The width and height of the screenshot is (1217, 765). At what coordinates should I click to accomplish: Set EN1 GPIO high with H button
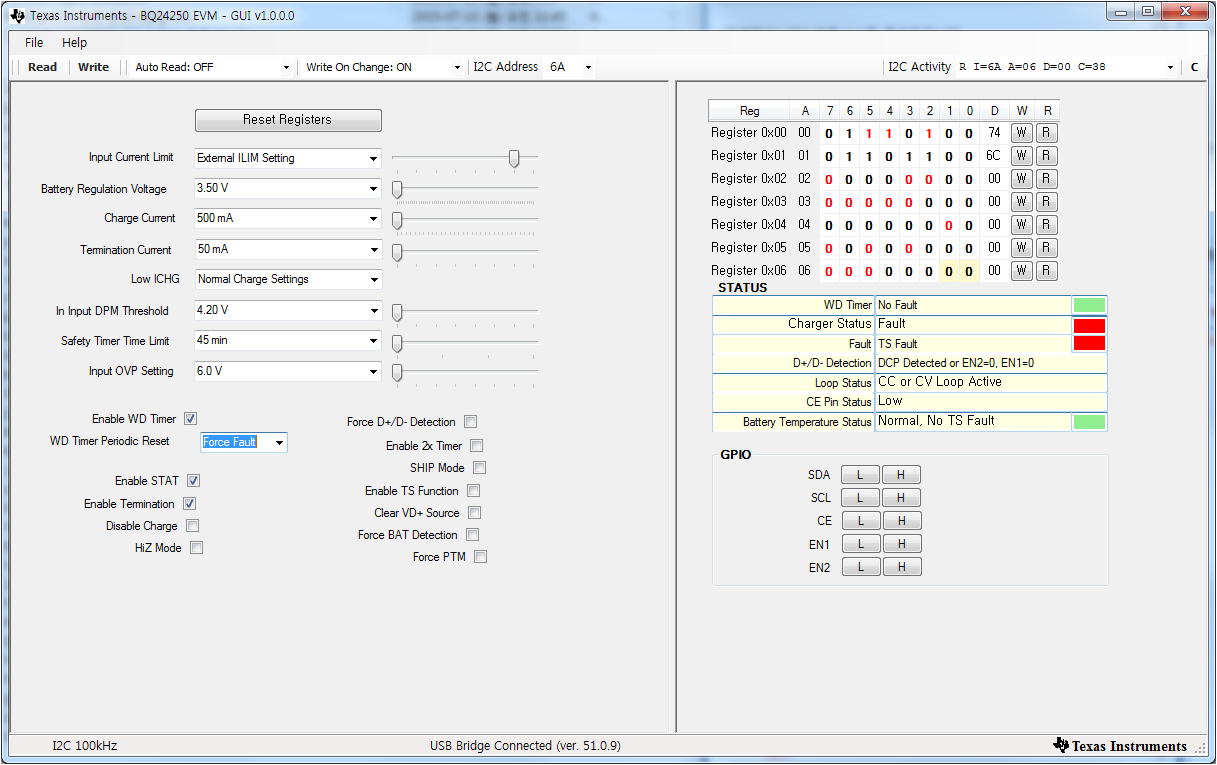(901, 544)
